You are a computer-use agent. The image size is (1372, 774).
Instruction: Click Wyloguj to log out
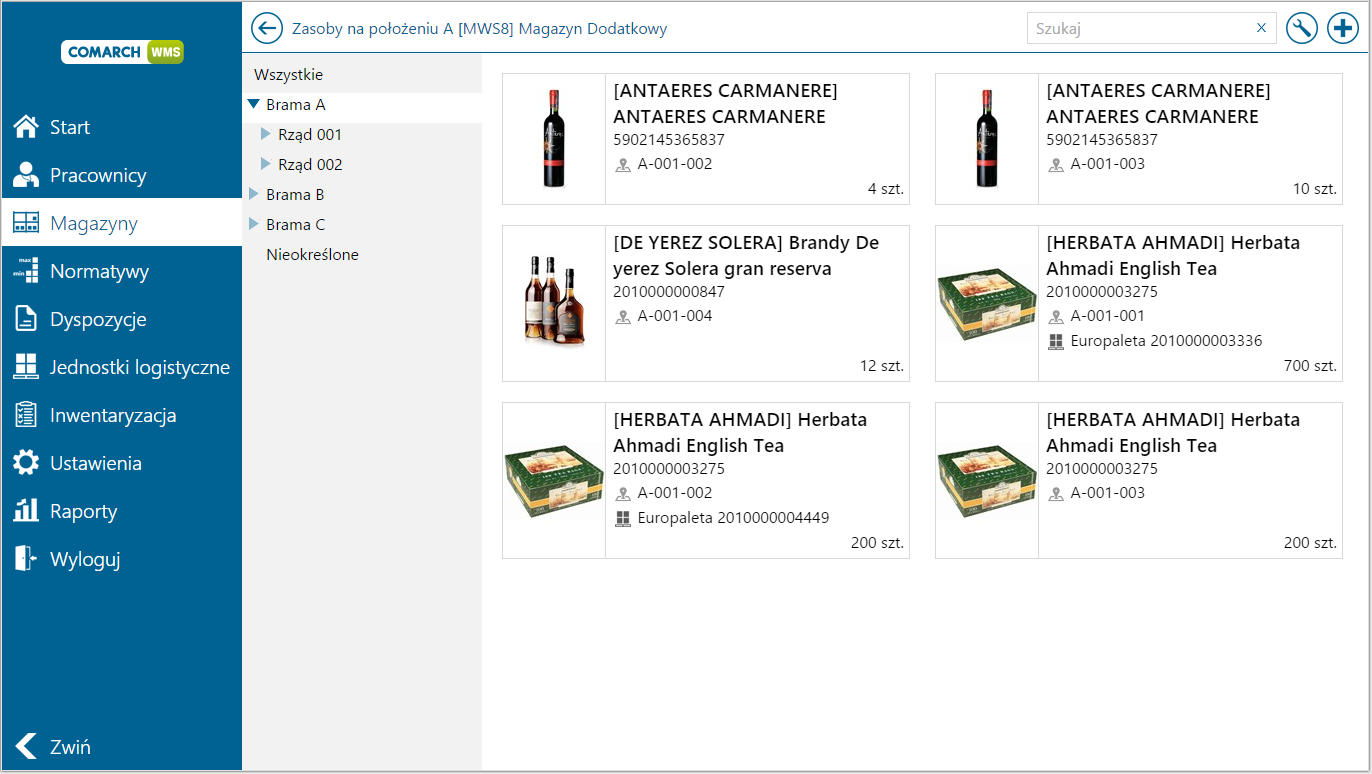[x=122, y=559]
